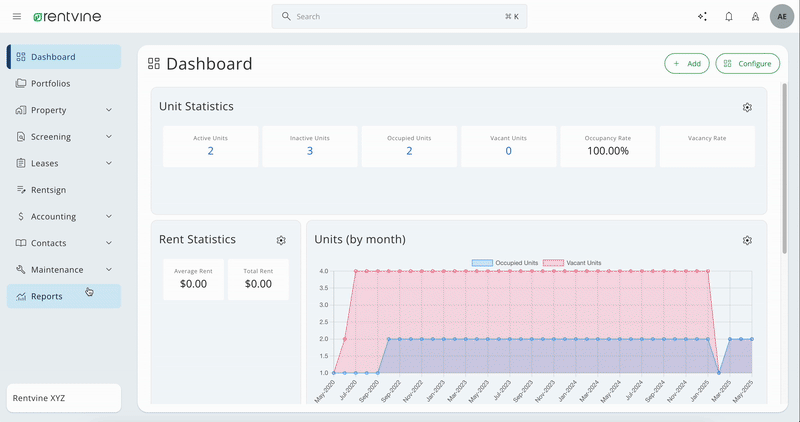The image size is (800, 422).
Task: Click the Maintenance wrench icon
Action: pyautogui.click(x=21, y=269)
